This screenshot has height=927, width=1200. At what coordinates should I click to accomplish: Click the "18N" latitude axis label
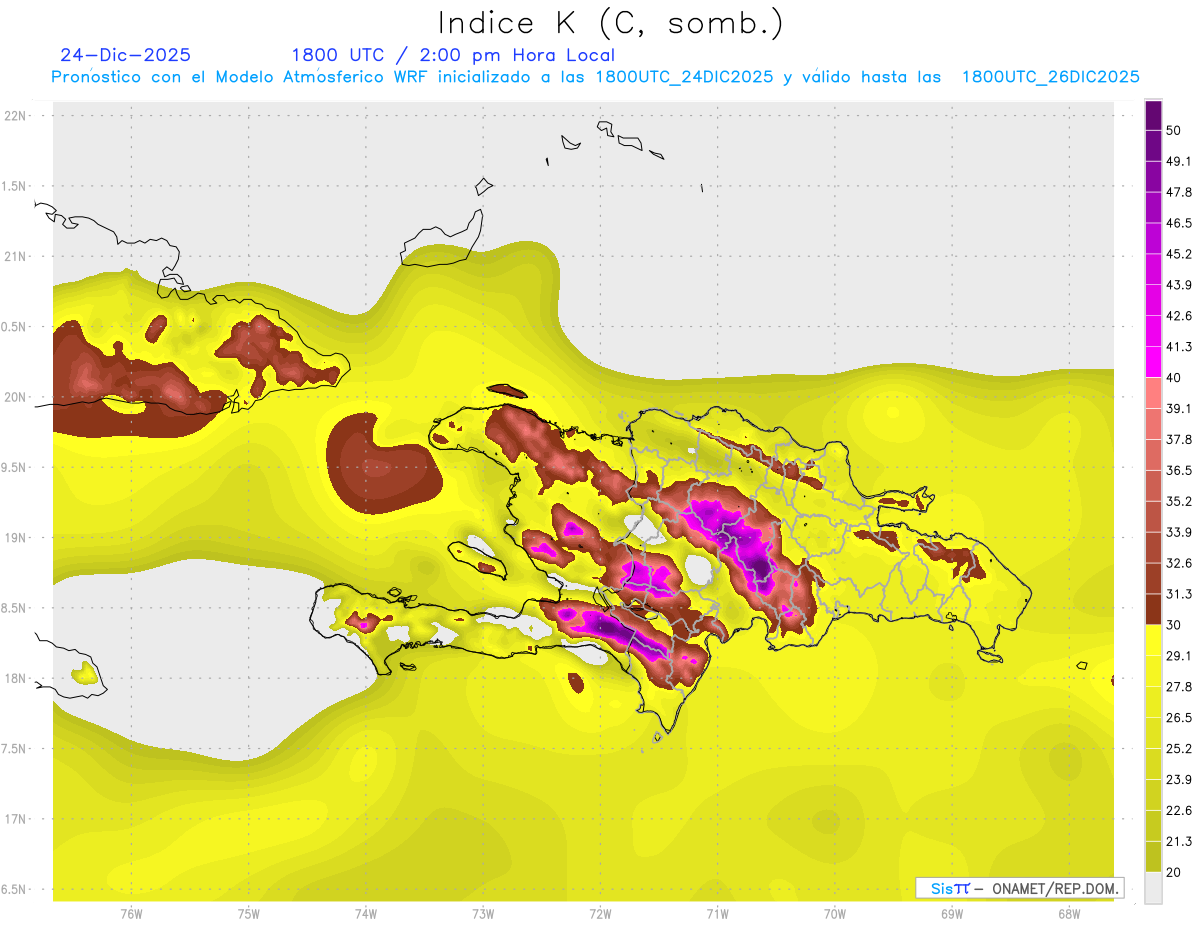[16, 679]
